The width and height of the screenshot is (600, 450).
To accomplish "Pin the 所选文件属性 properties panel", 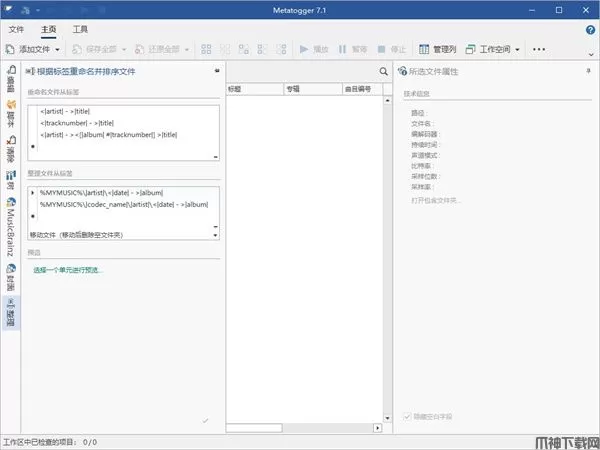I will pos(587,72).
